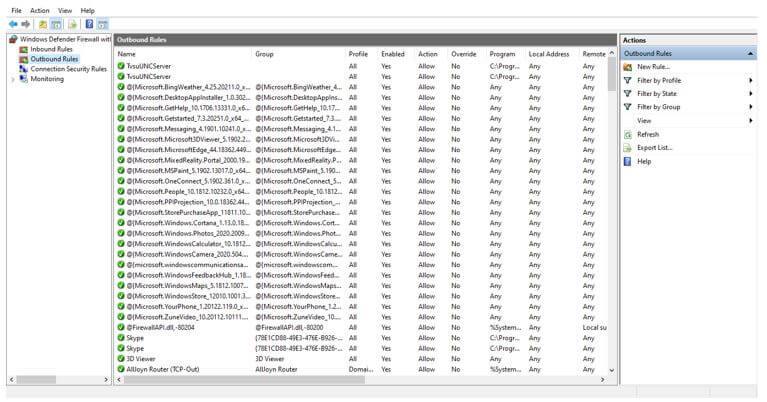Image resolution: width=767 pixels, height=402 pixels.
Task: Click the Export List icon in Actions
Action: click(x=628, y=148)
